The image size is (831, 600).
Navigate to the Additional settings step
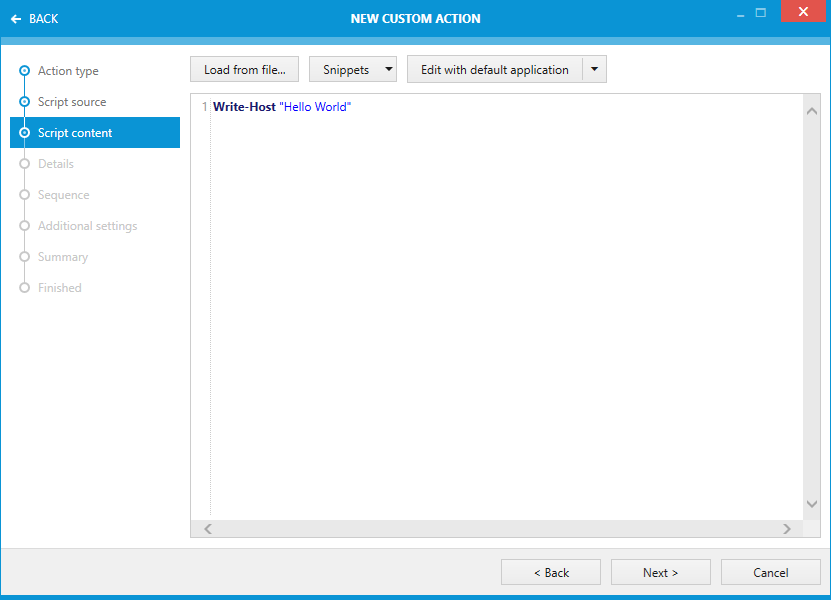click(x=23, y=225)
